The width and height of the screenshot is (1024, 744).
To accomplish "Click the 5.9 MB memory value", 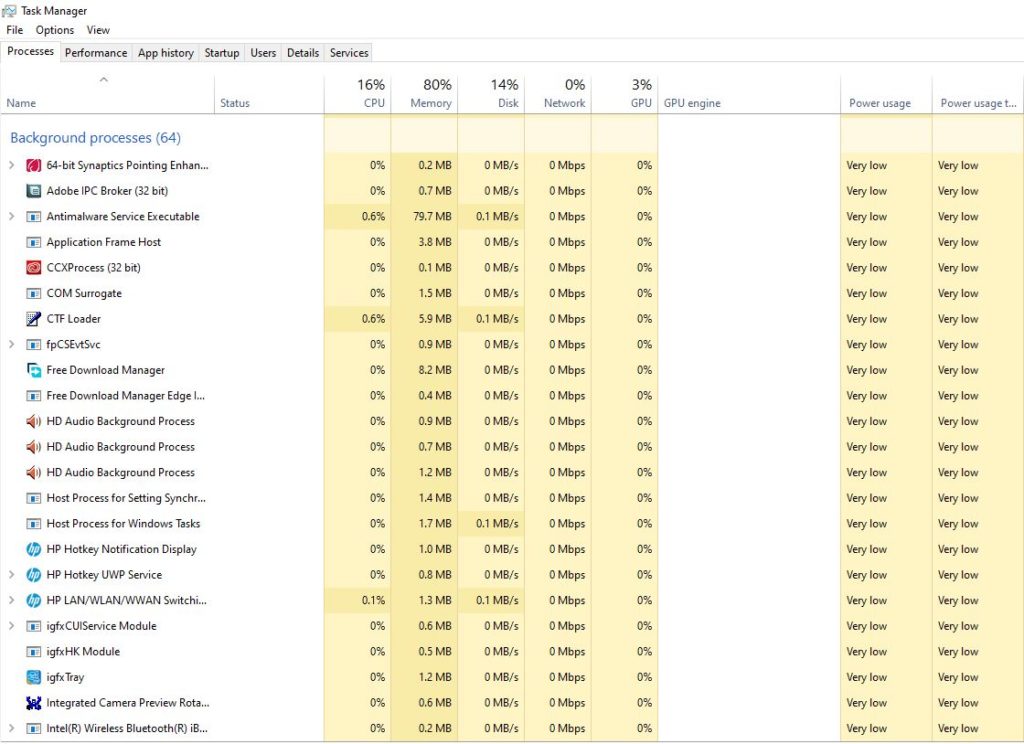I will [435, 319].
